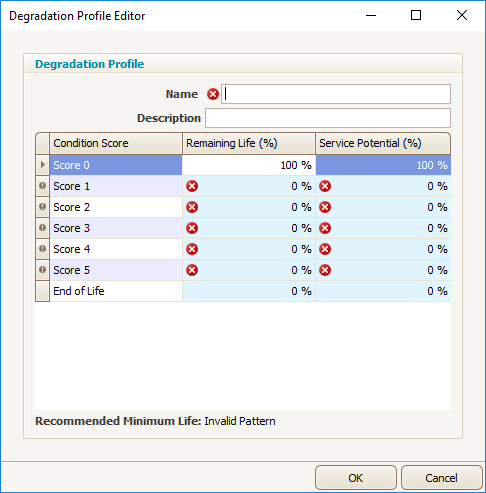
Task: Click the error icon beside Name field
Action: 213,94
